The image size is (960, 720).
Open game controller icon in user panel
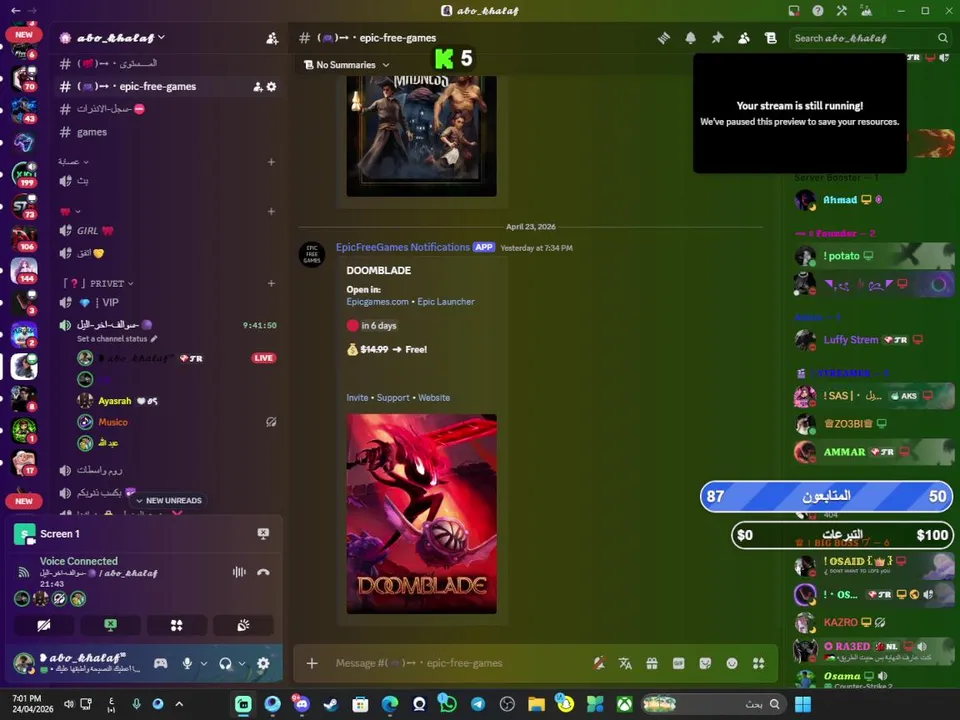[160, 663]
